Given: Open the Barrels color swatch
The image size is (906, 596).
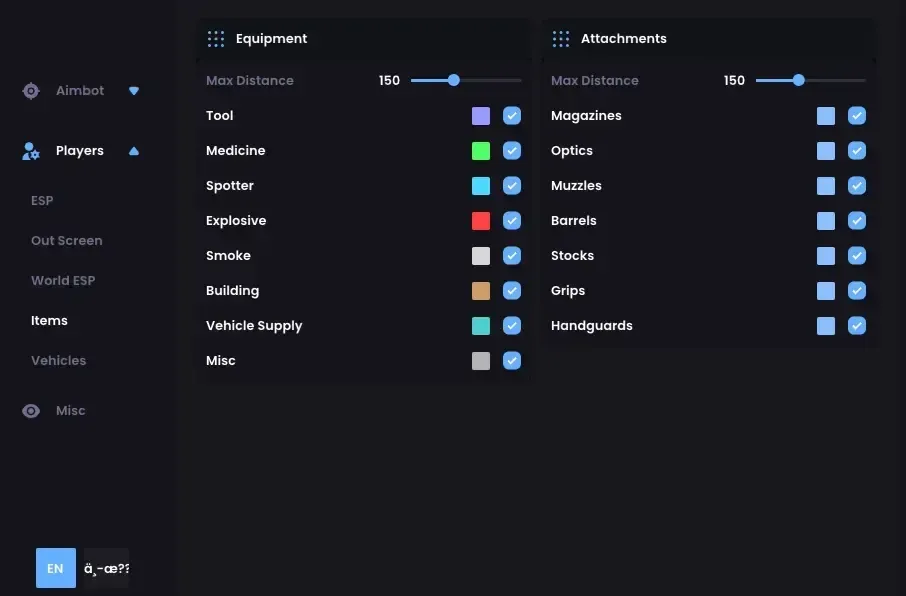Looking at the screenshot, I should point(826,221).
